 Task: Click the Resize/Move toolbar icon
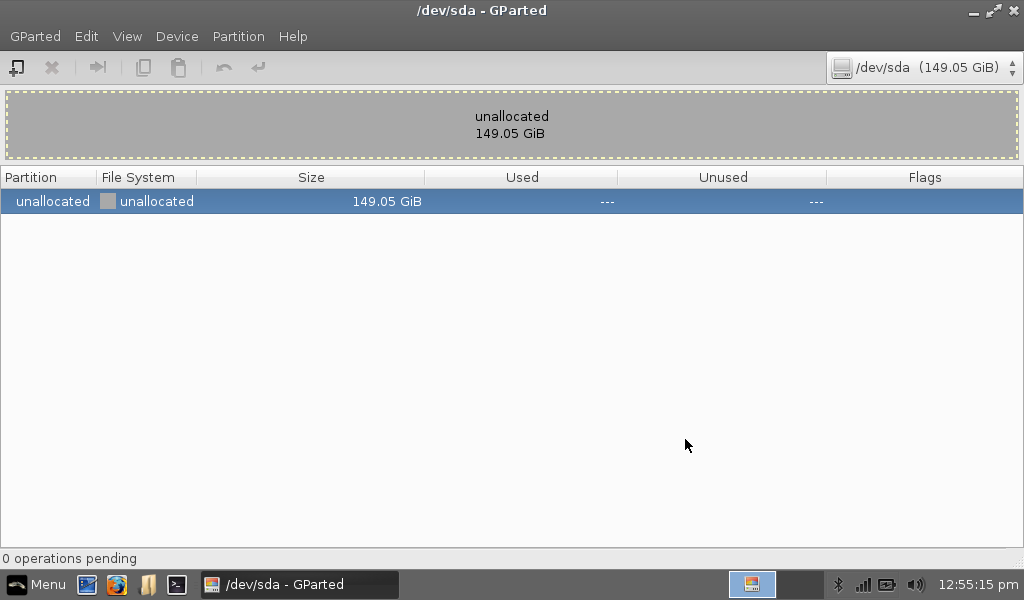[x=98, y=68]
